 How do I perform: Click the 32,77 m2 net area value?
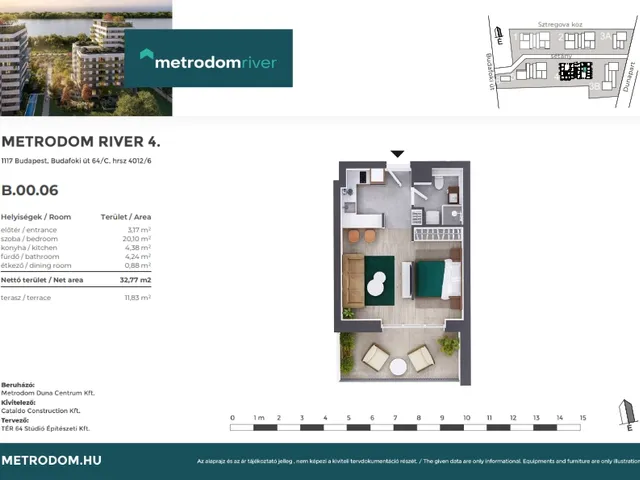[x=136, y=280]
